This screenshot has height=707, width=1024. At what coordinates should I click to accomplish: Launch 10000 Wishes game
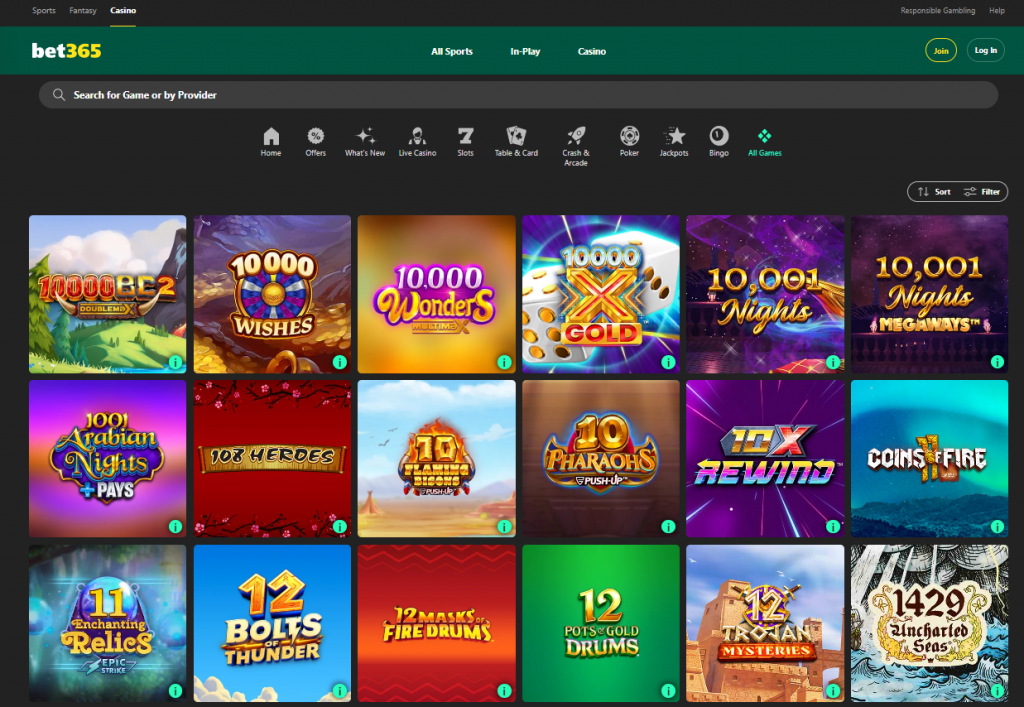pyautogui.click(x=272, y=294)
